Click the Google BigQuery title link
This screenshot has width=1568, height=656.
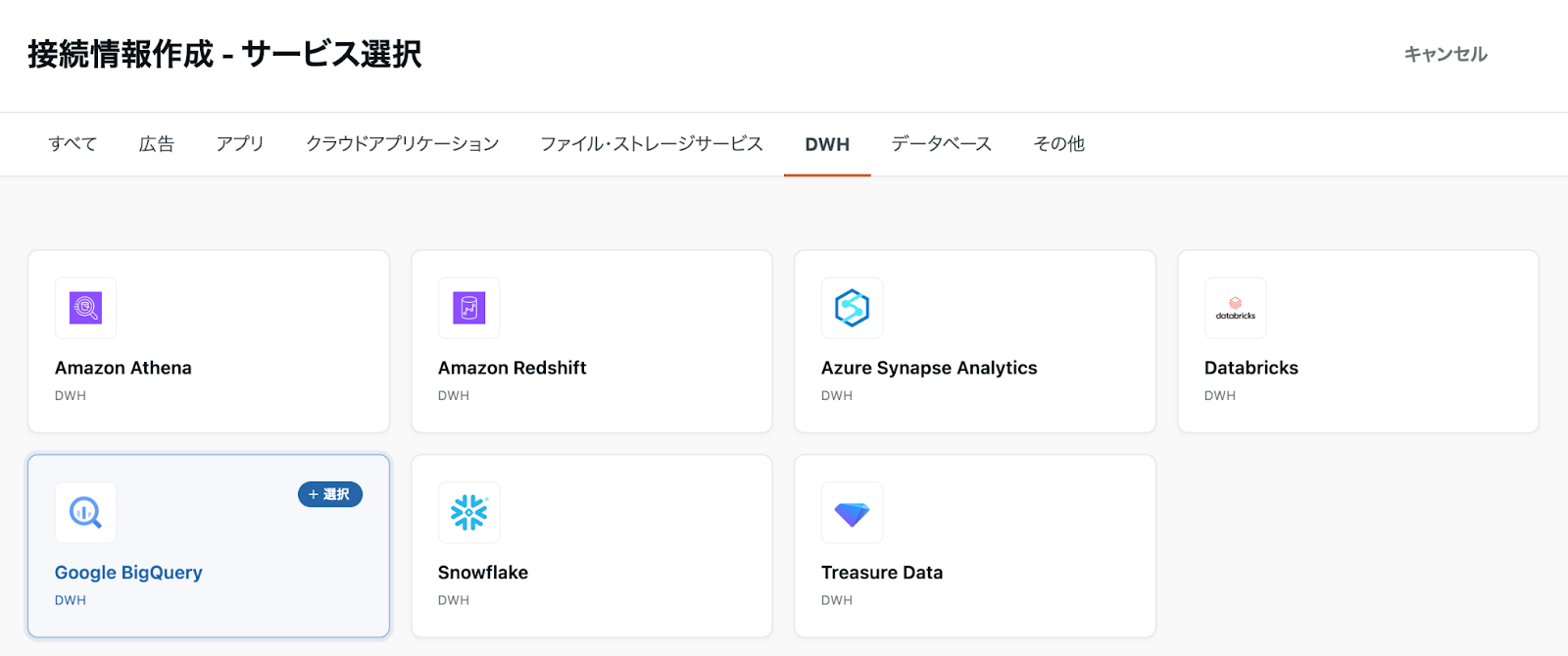pyautogui.click(x=128, y=573)
